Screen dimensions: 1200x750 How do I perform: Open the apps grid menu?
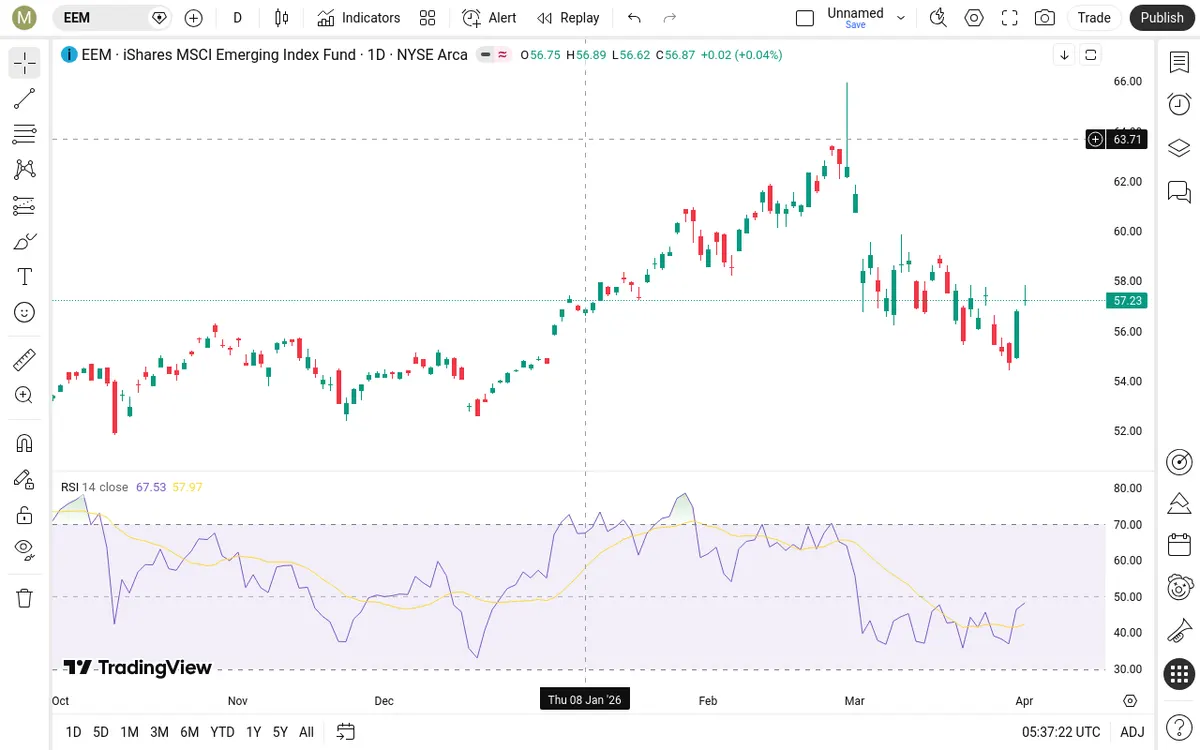point(1179,674)
